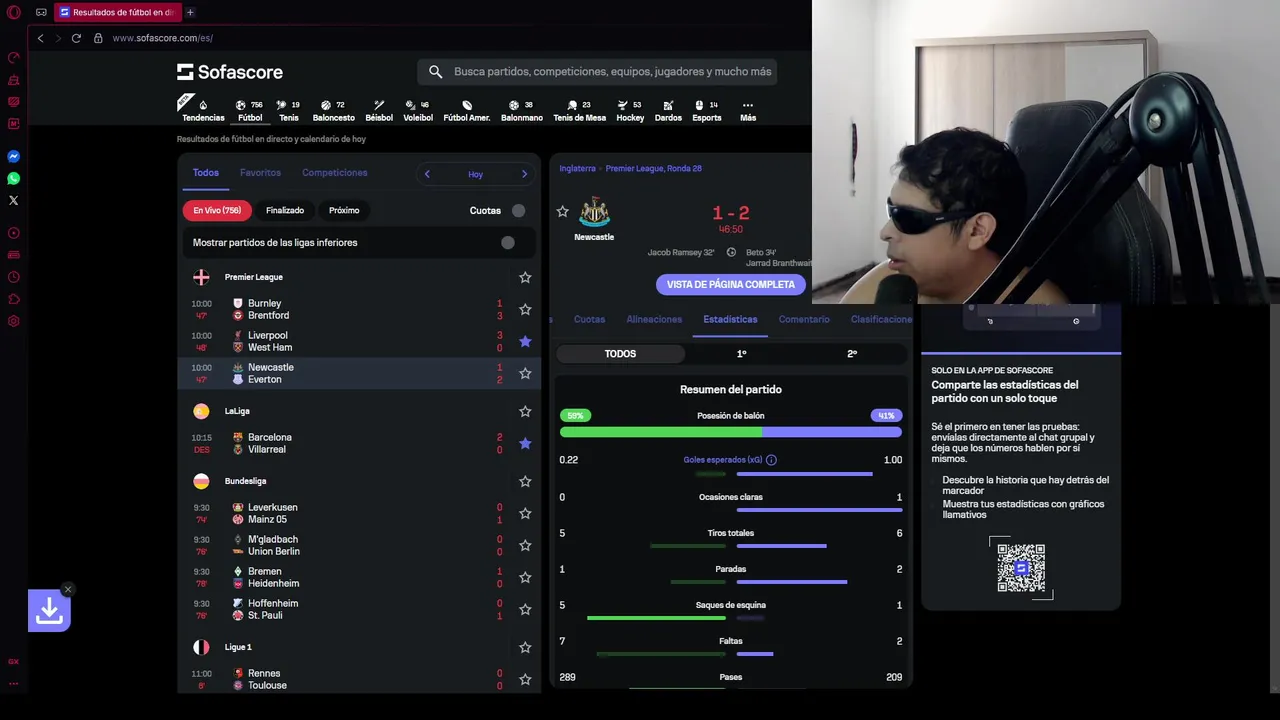Image resolution: width=1280 pixels, height=720 pixels.
Task: Click the Sofascore logo
Action: [230, 72]
